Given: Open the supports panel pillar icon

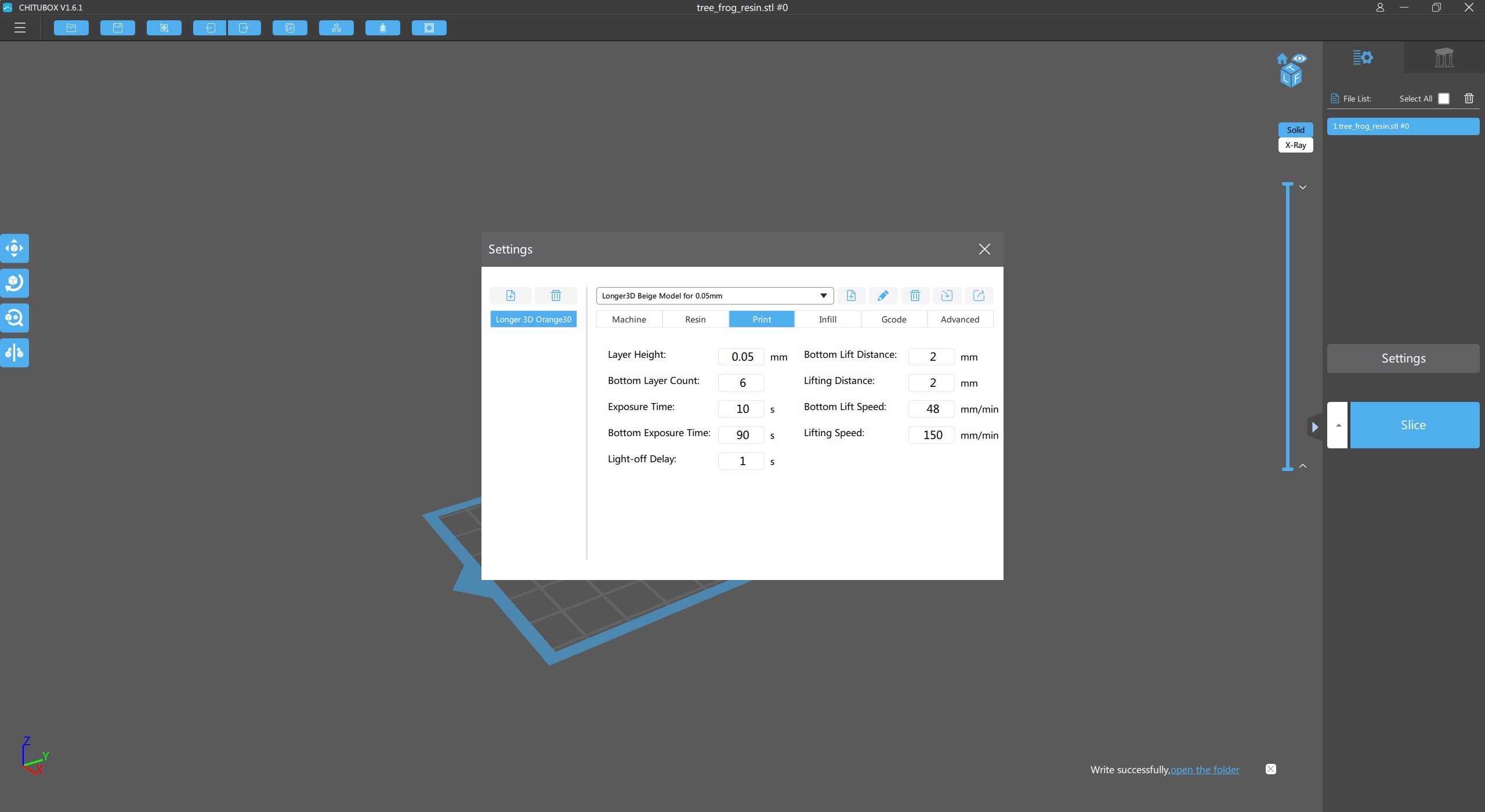Looking at the screenshot, I should [x=1444, y=57].
